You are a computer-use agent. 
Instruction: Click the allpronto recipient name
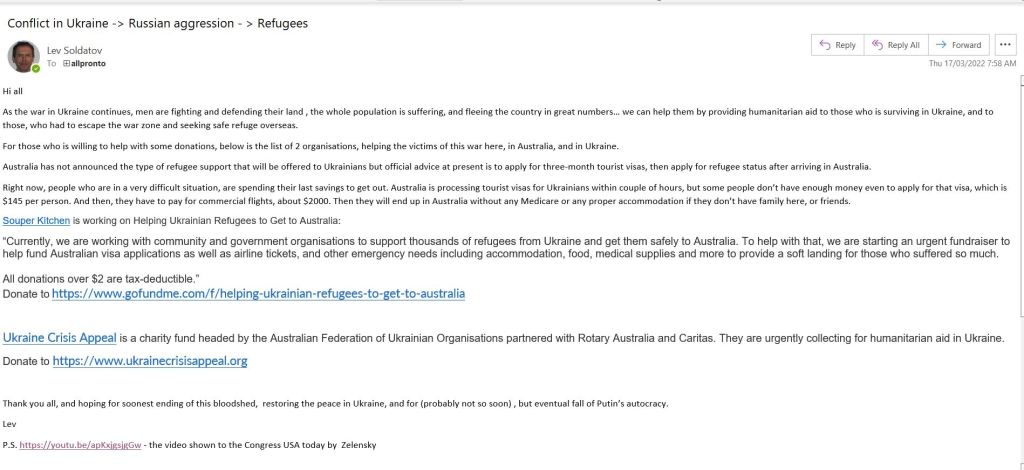(88, 63)
